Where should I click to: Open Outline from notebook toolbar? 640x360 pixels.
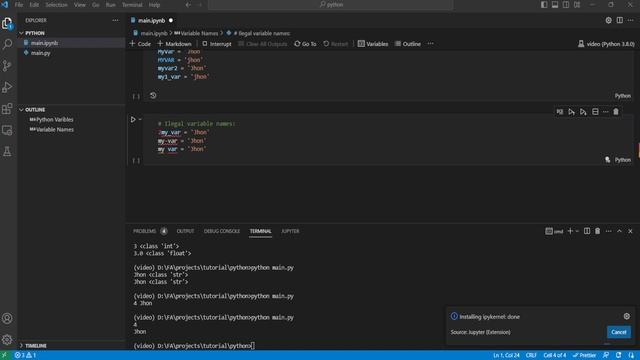point(407,44)
